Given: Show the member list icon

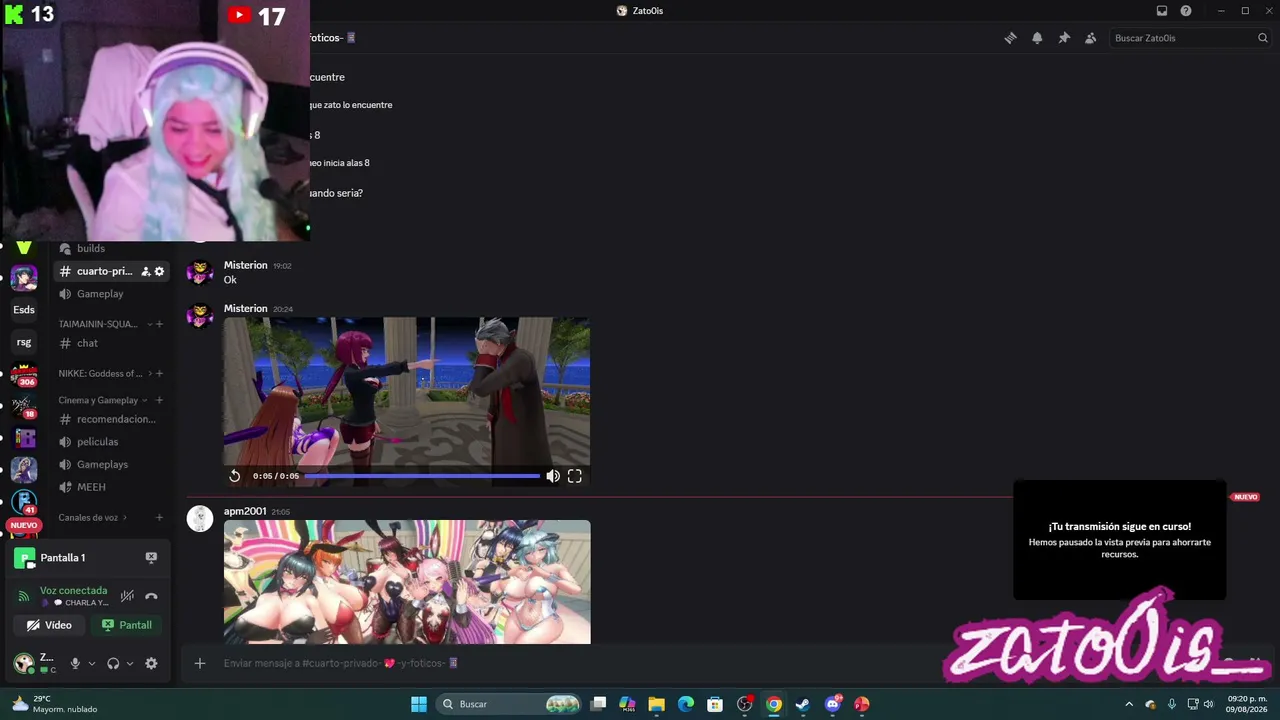Looking at the screenshot, I should point(1091,38).
